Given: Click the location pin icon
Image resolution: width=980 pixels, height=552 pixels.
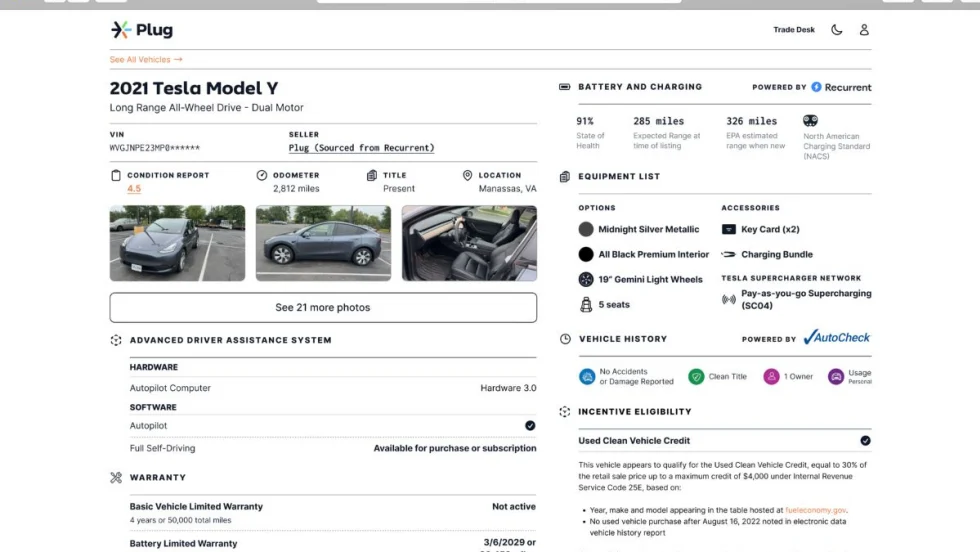Looking at the screenshot, I should (x=468, y=175).
